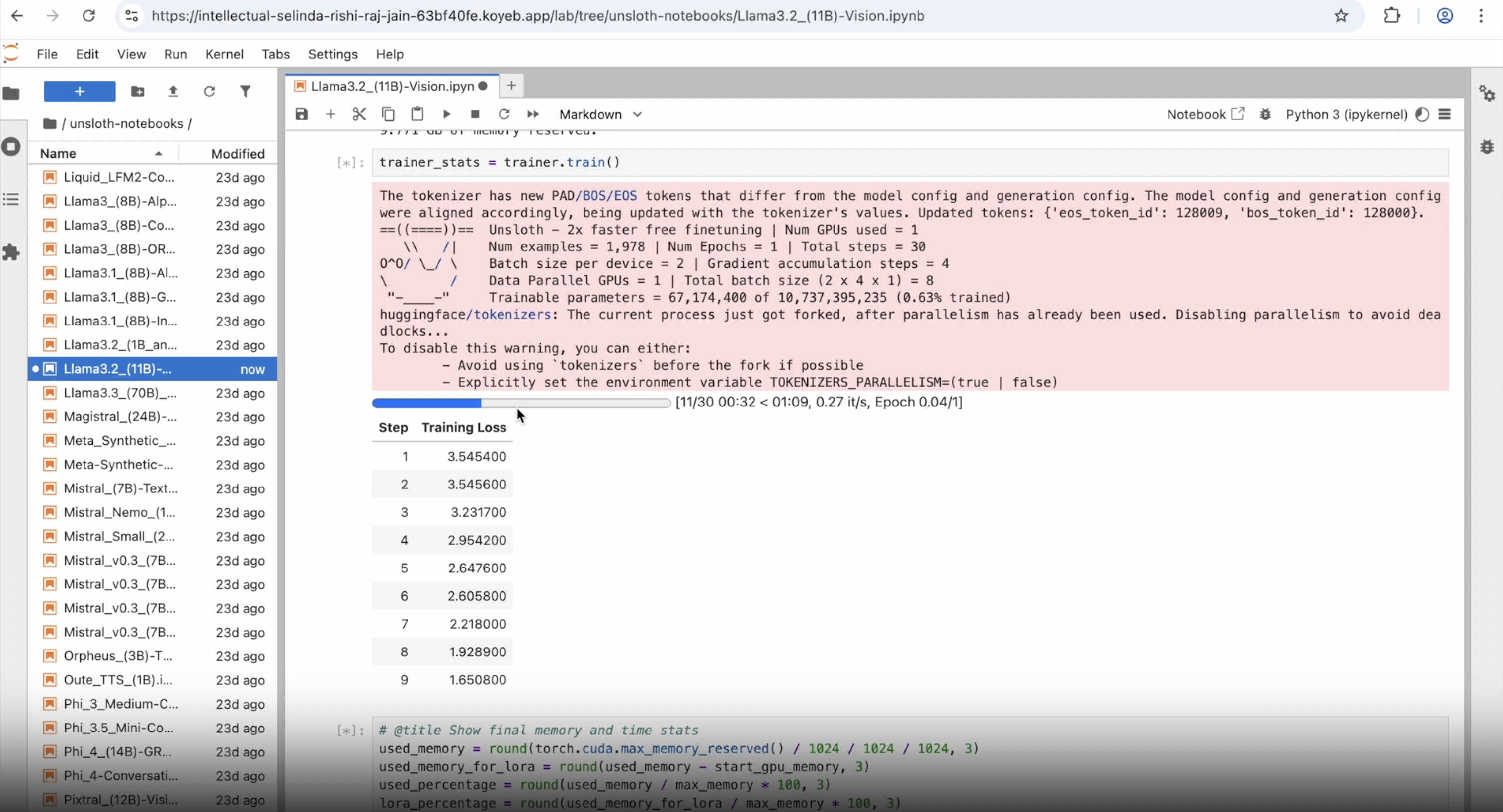Click the training progress bar

point(520,403)
